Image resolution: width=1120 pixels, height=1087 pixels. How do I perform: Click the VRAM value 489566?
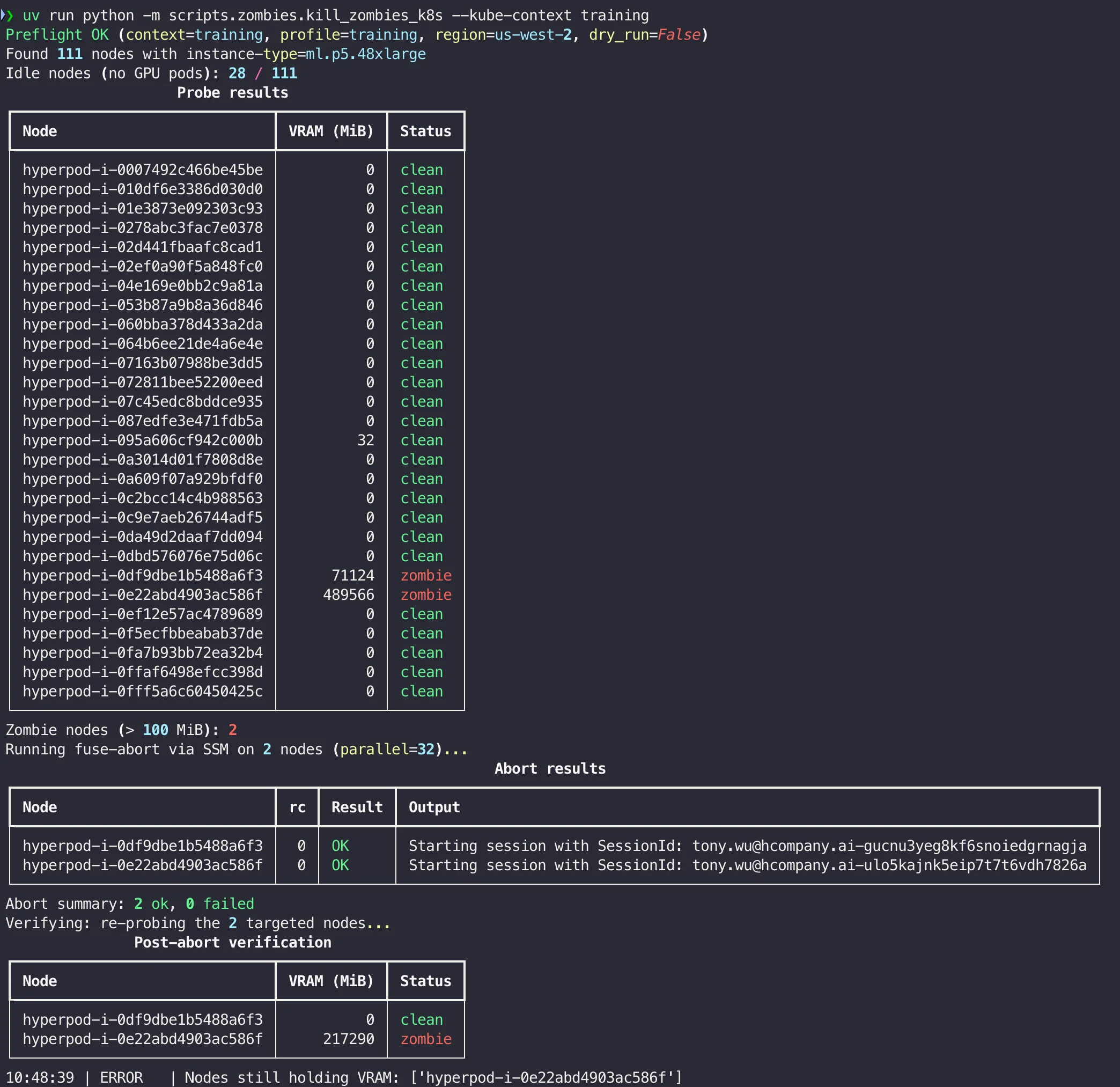[x=349, y=595]
